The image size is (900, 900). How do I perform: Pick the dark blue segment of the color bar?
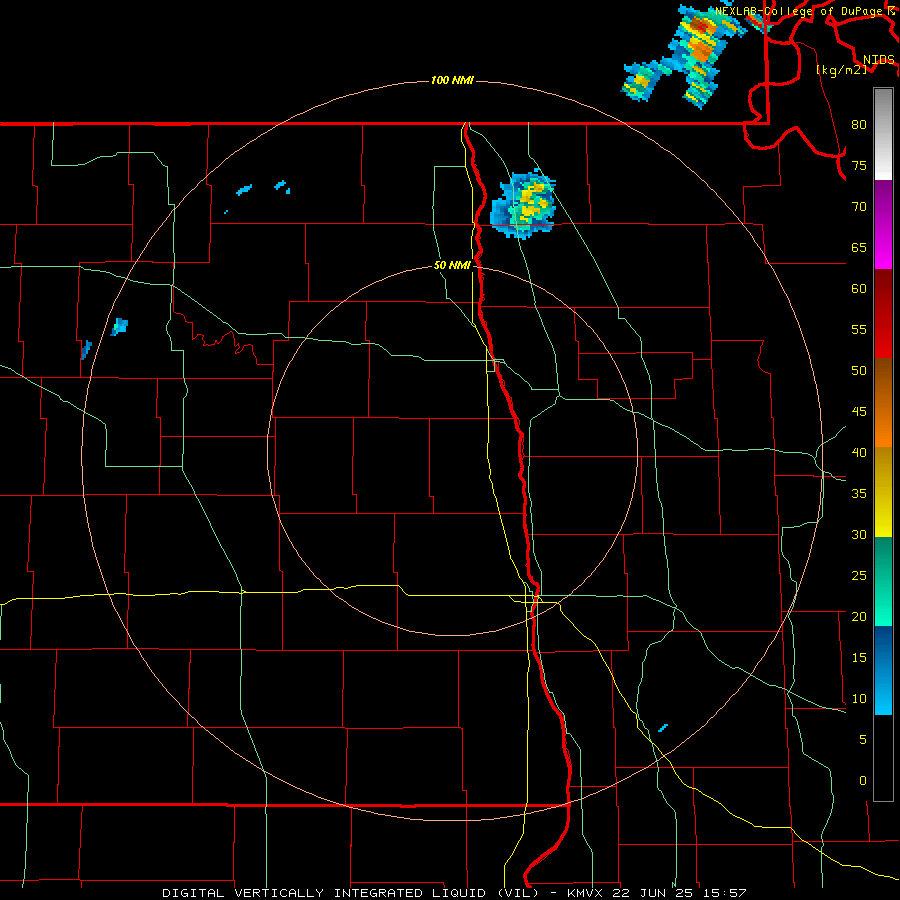[x=883, y=647]
